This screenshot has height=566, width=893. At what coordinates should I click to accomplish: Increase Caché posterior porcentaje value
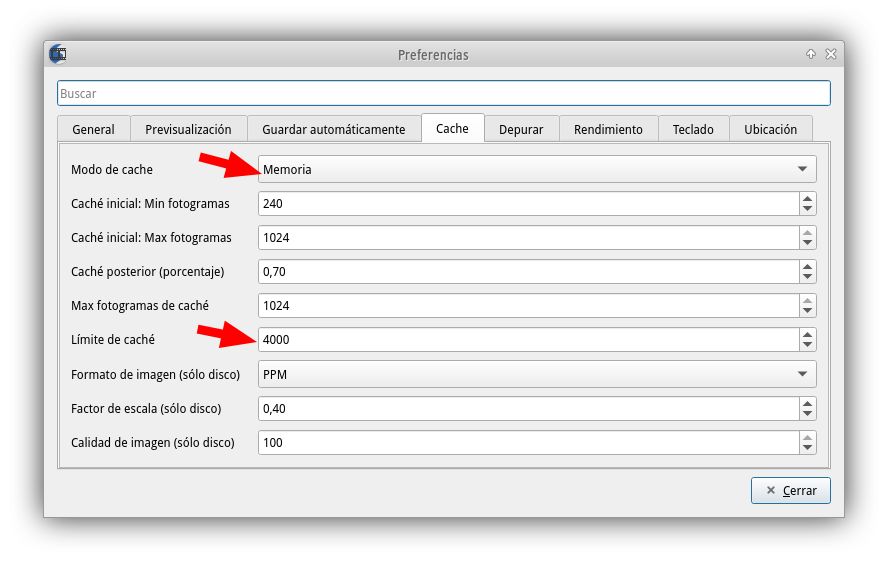pyautogui.click(x=807, y=266)
